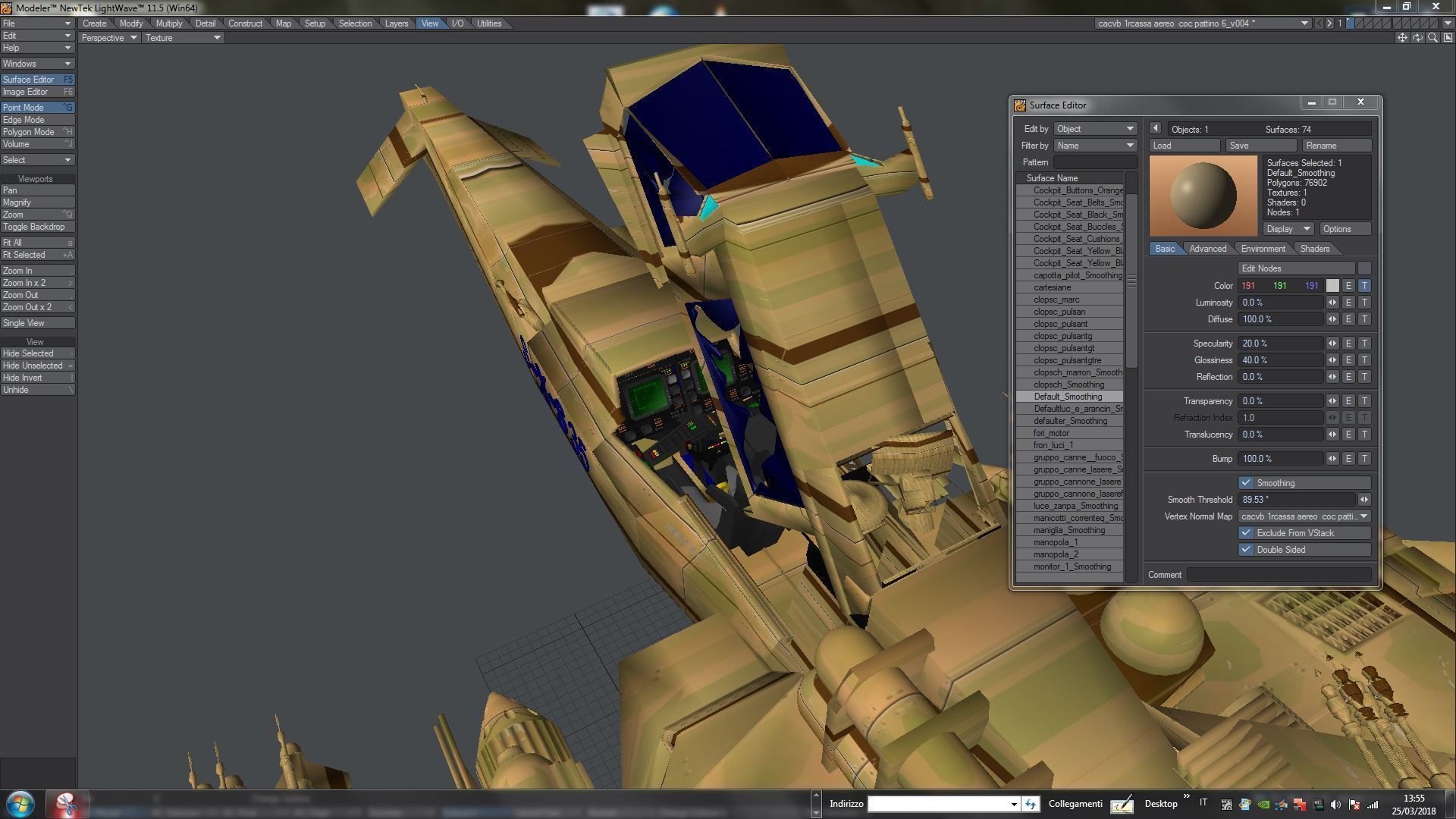Toggle the Smoothing checkbox
Viewport: 1456px width, 819px height.
point(1246,483)
